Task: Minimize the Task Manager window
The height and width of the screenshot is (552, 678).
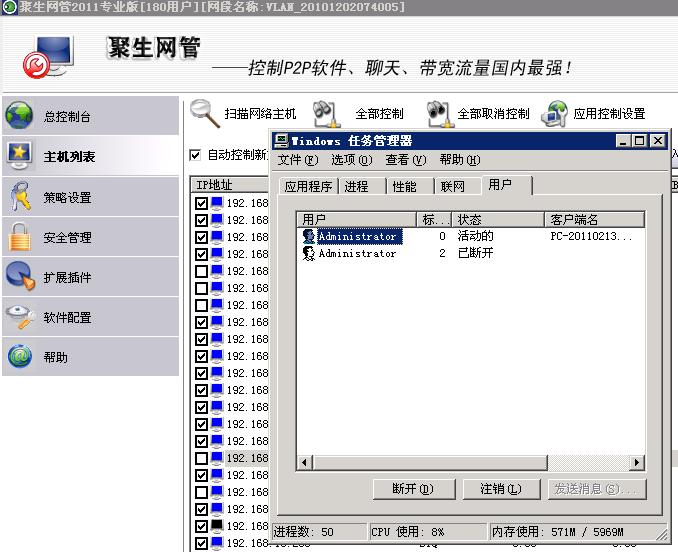Action: point(623,141)
